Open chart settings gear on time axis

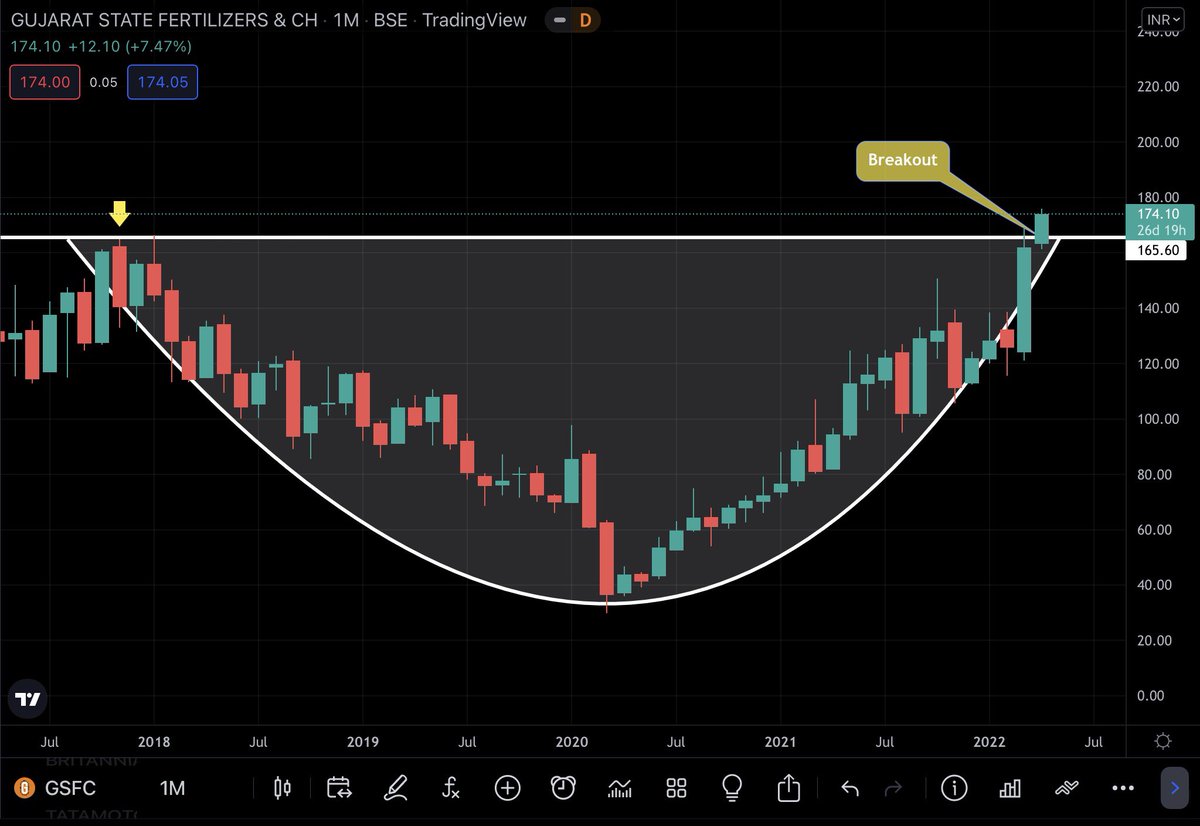(x=1163, y=742)
